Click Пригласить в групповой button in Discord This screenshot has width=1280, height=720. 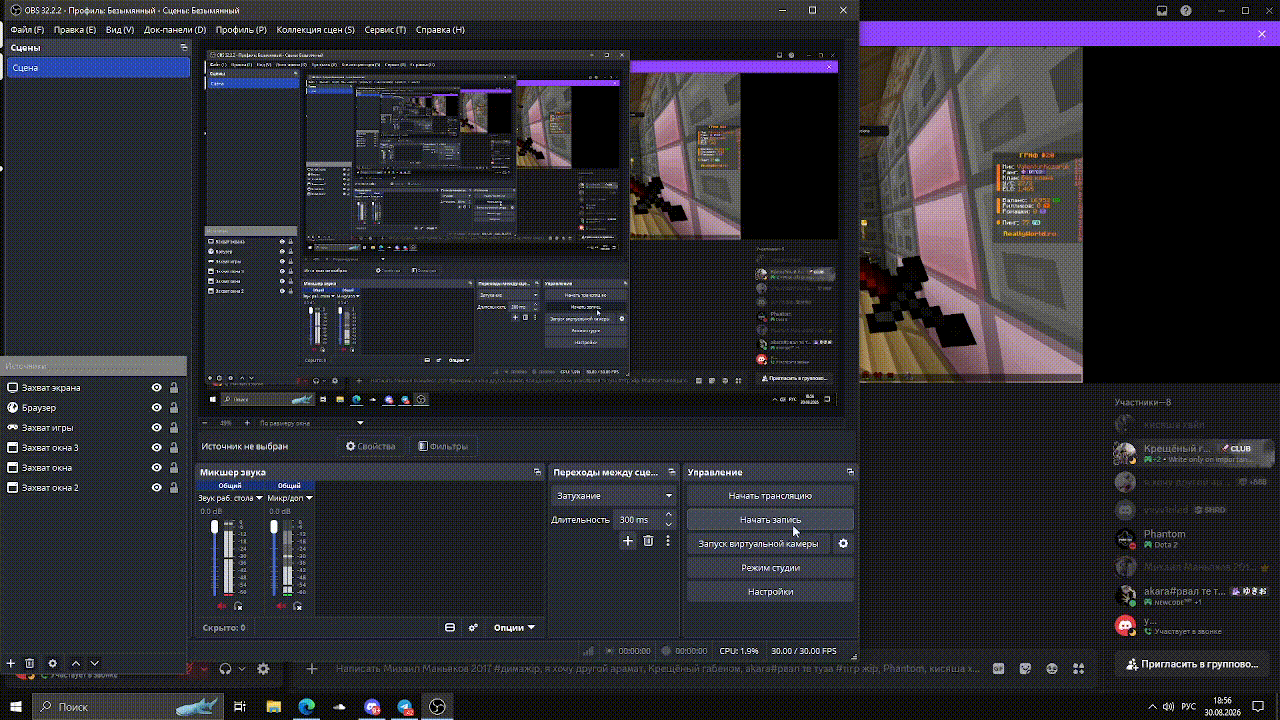pyautogui.click(x=1192, y=664)
